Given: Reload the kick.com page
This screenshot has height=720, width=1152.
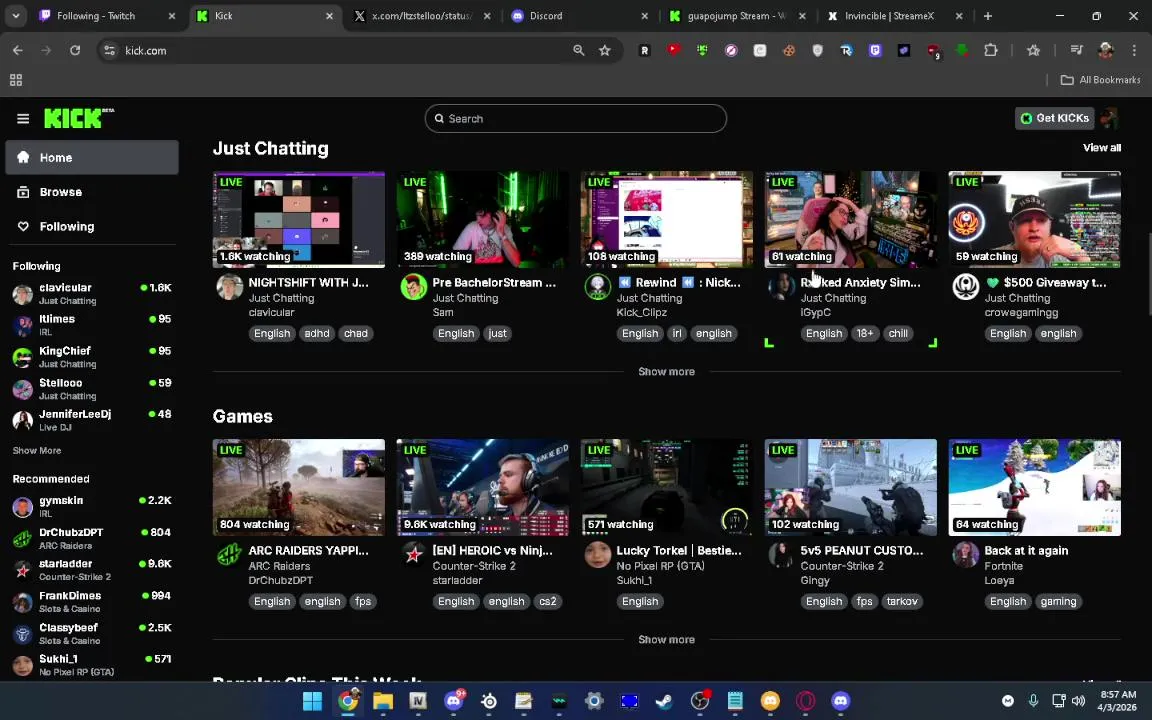Looking at the screenshot, I should pos(75,51).
